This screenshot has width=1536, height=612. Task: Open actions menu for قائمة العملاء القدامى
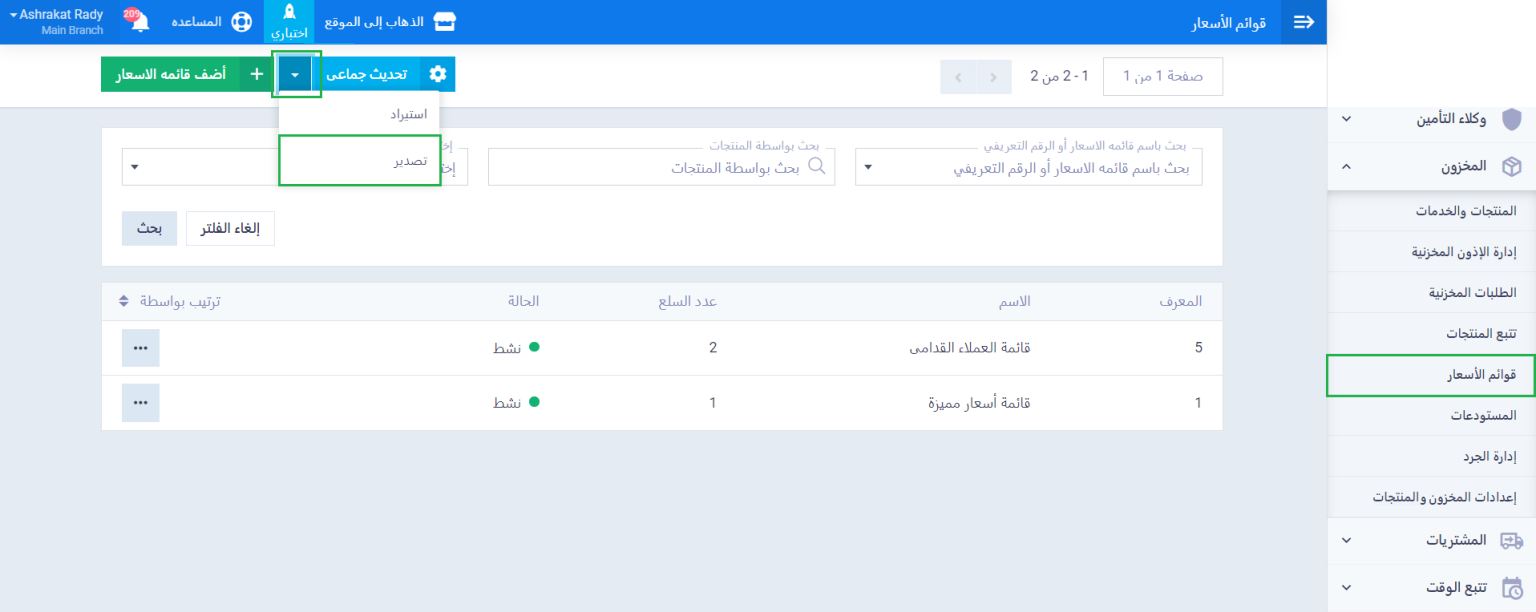(140, 348)
